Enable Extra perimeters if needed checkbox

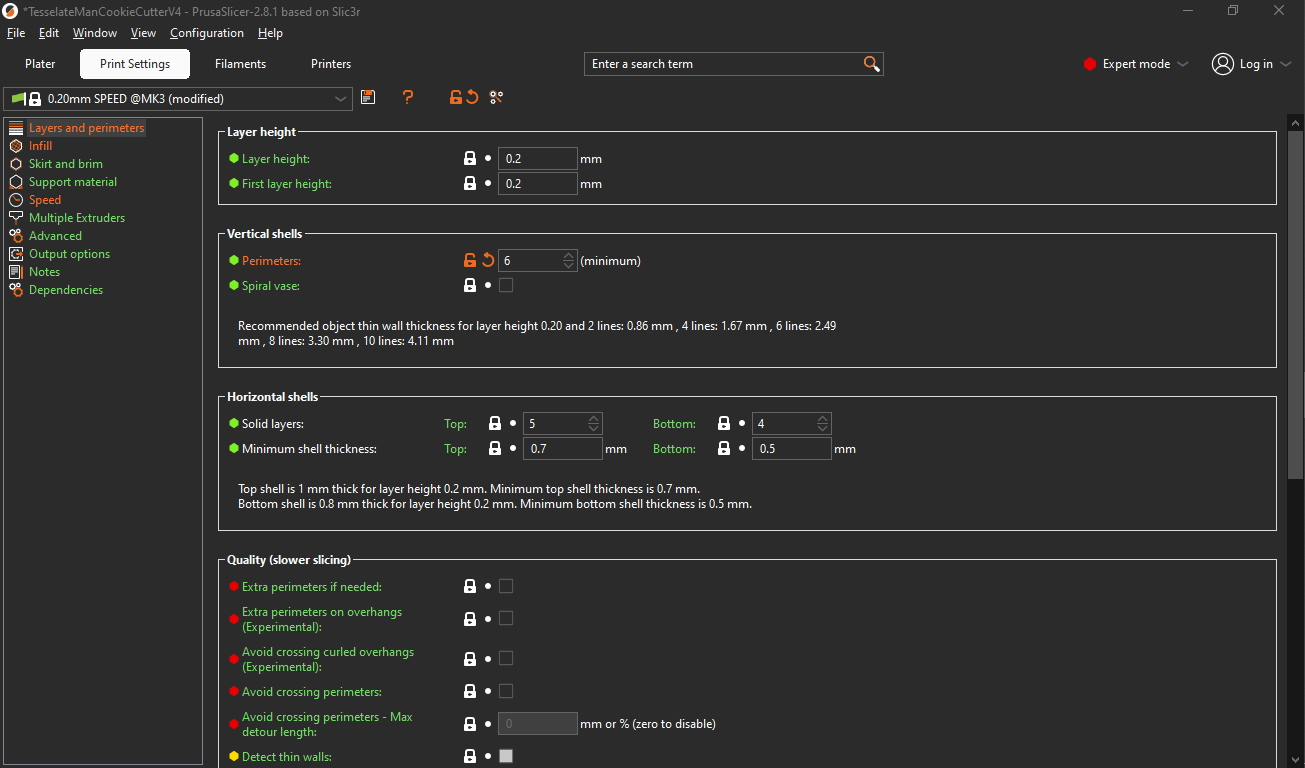pyautogui.click(x=506, y=586)
